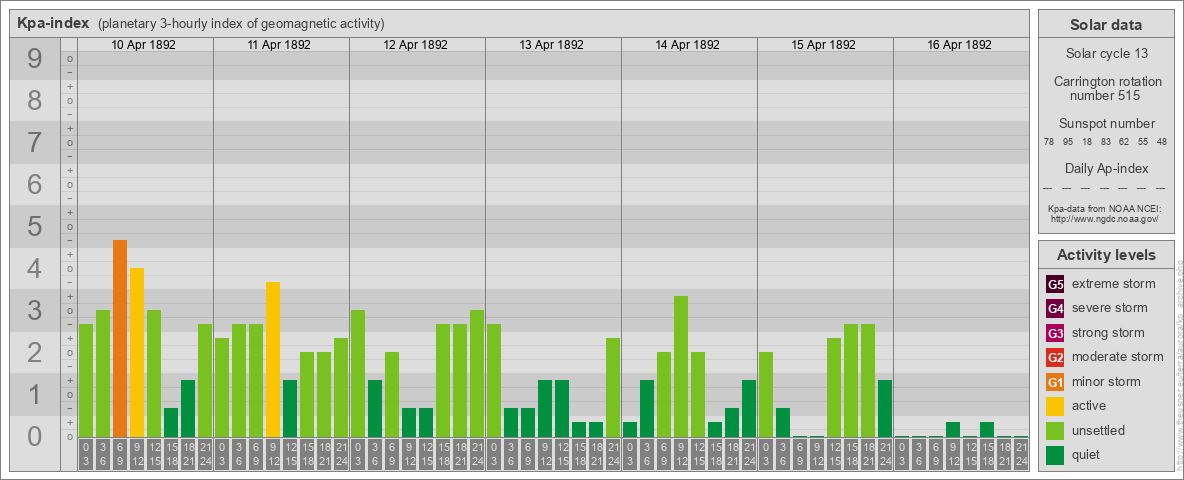
Task: Select the yellow active bar on 10 Apr
Action: coord(137,352)
